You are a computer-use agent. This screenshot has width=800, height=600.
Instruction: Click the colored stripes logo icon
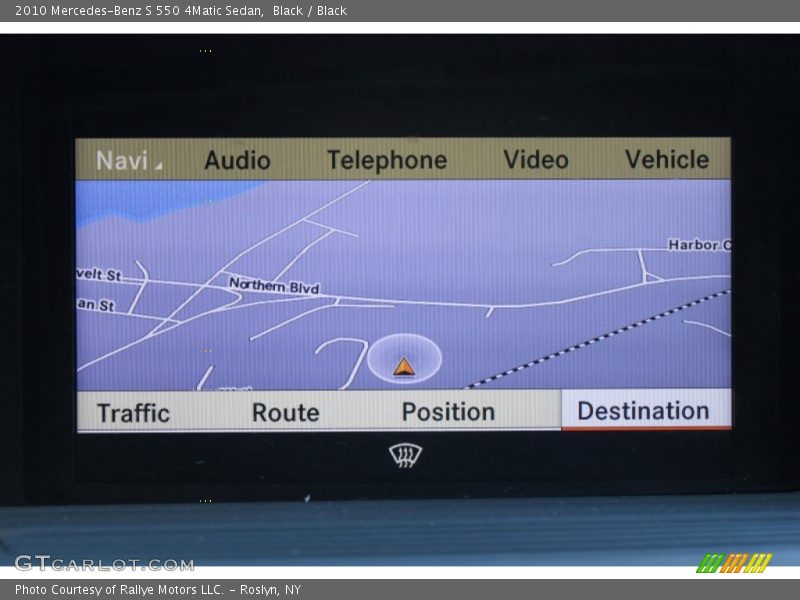(734, 563)
